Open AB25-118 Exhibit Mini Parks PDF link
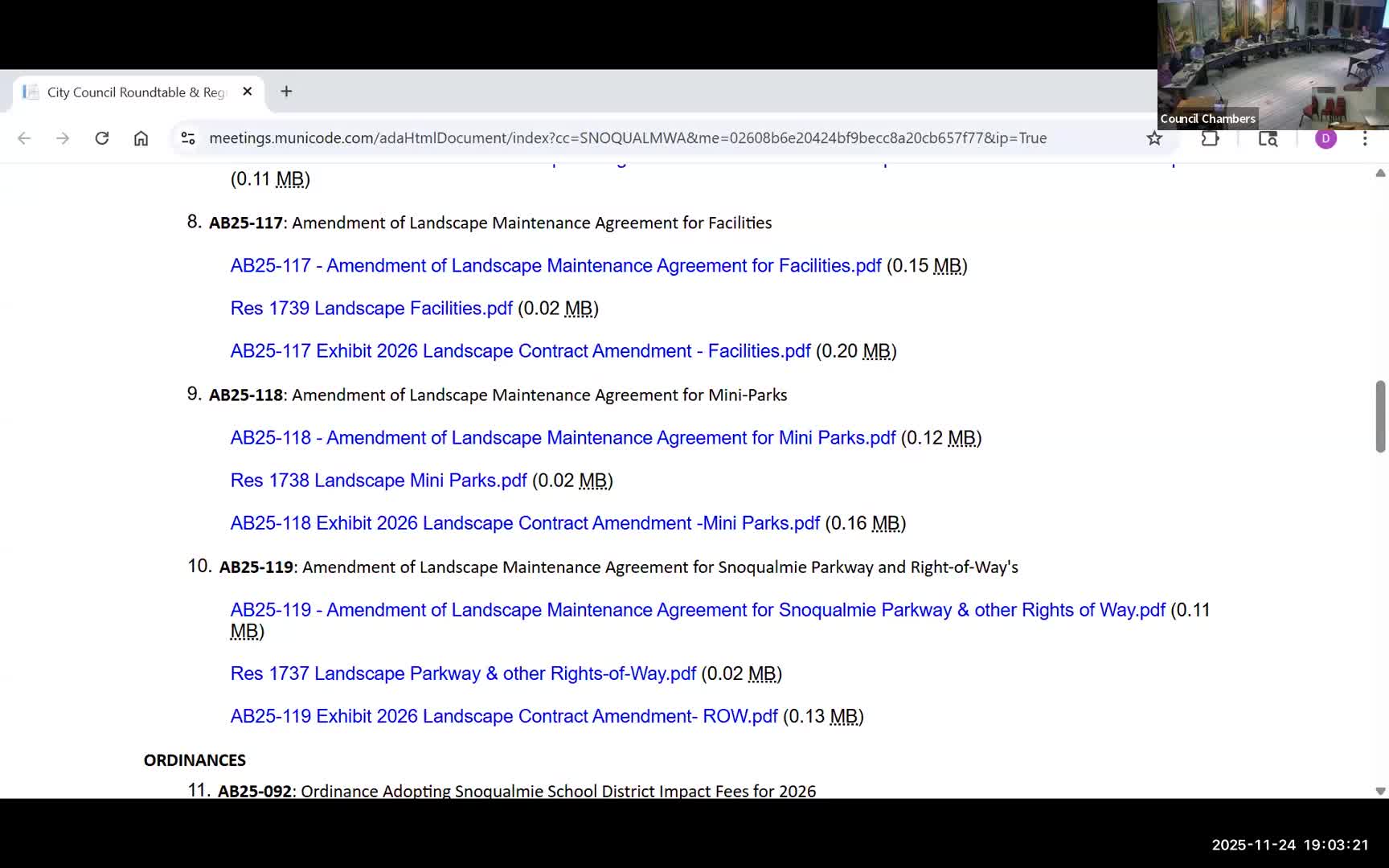Screen dimensions: 1389x868 (525, 523)
